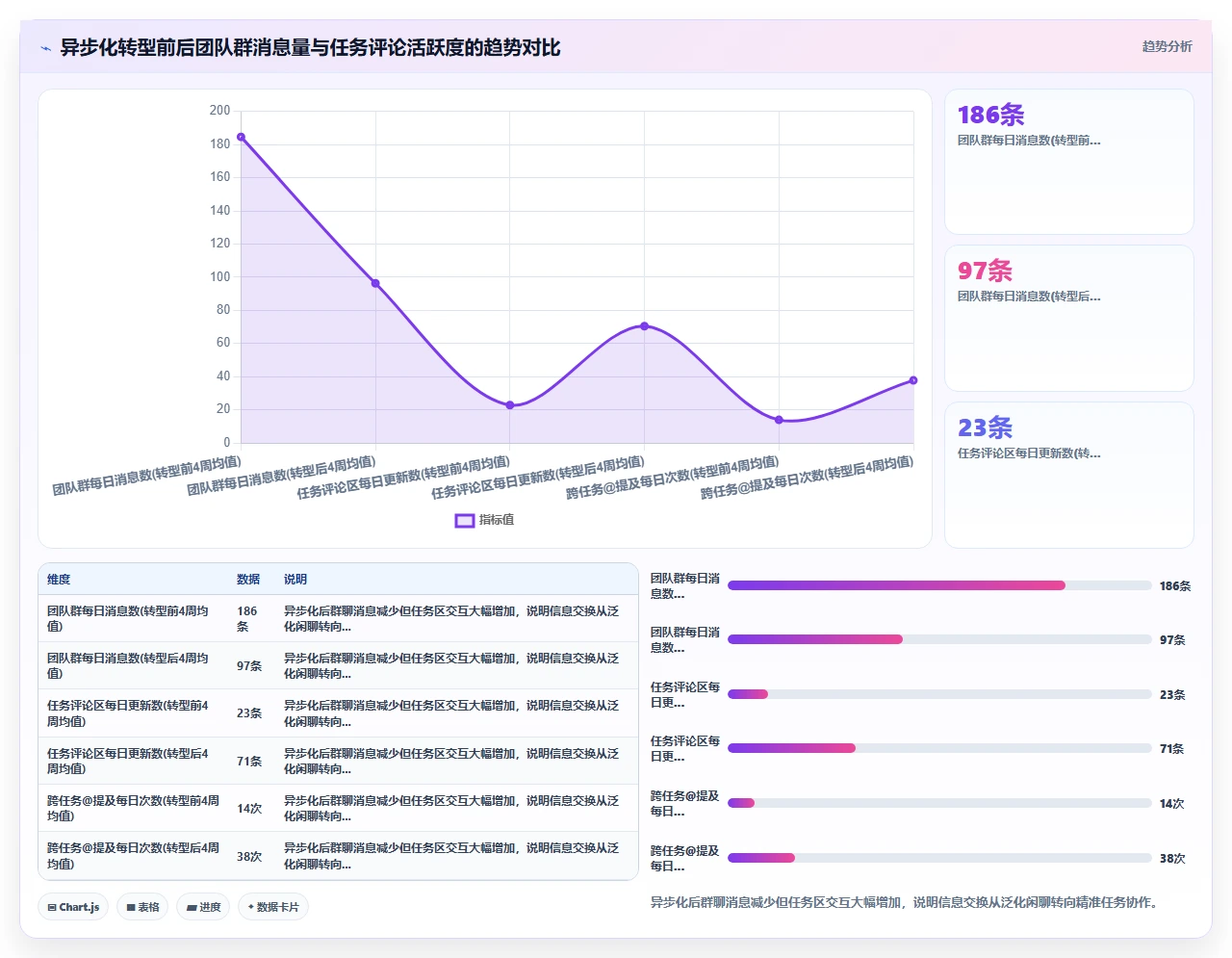Click the chart data point near 71
The image size is (1232, 958).
click(644, 326)
